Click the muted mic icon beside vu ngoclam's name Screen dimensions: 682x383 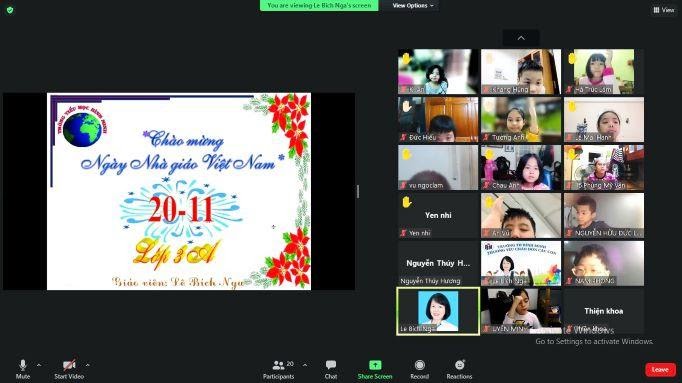click(403, 185)
